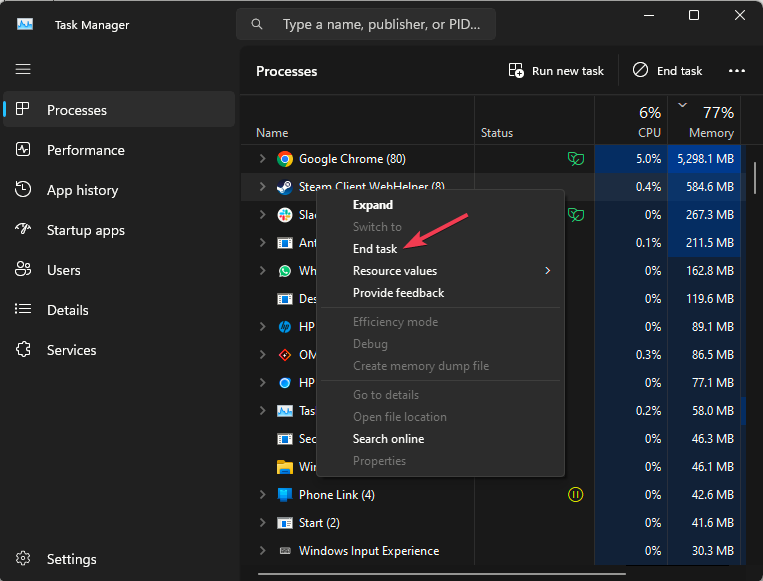This screenshot has height=581, width=763.
Task: Choose Resource values in the context menu
Action: click(440, 271)
